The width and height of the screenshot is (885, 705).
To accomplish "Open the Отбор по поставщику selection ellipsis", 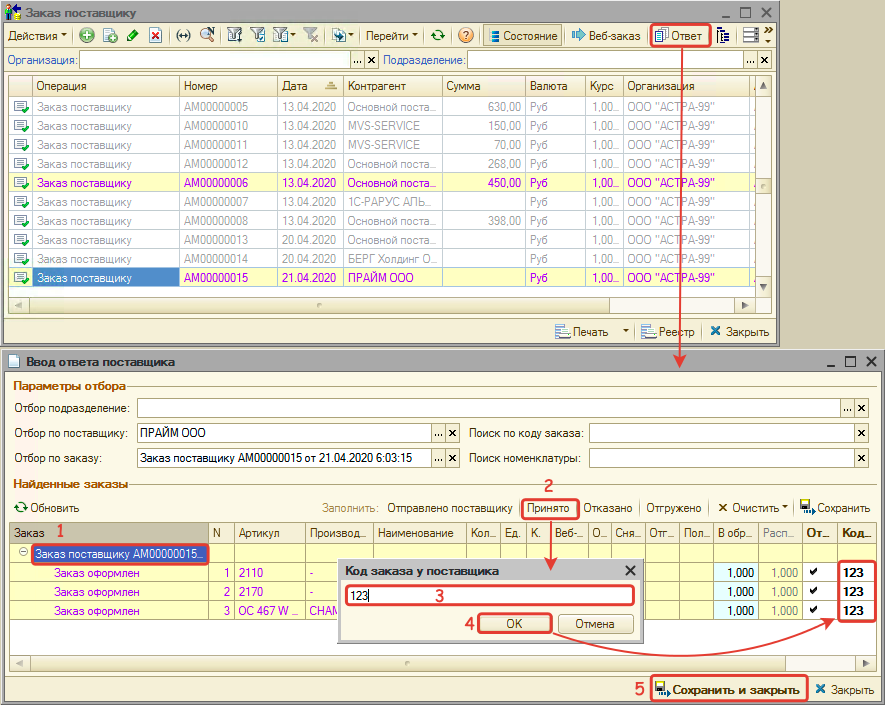I will pos(439,433).
